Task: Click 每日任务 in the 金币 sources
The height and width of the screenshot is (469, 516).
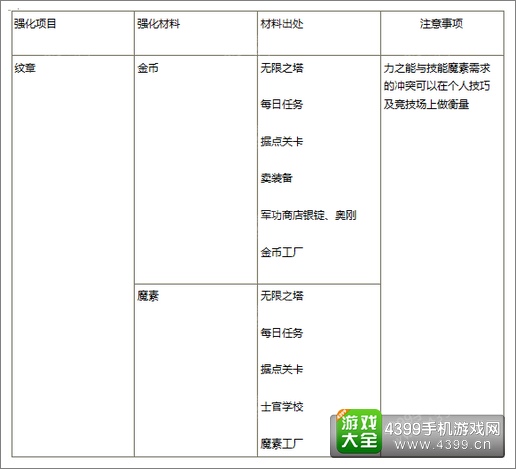Action: click(x=282, y=104)
